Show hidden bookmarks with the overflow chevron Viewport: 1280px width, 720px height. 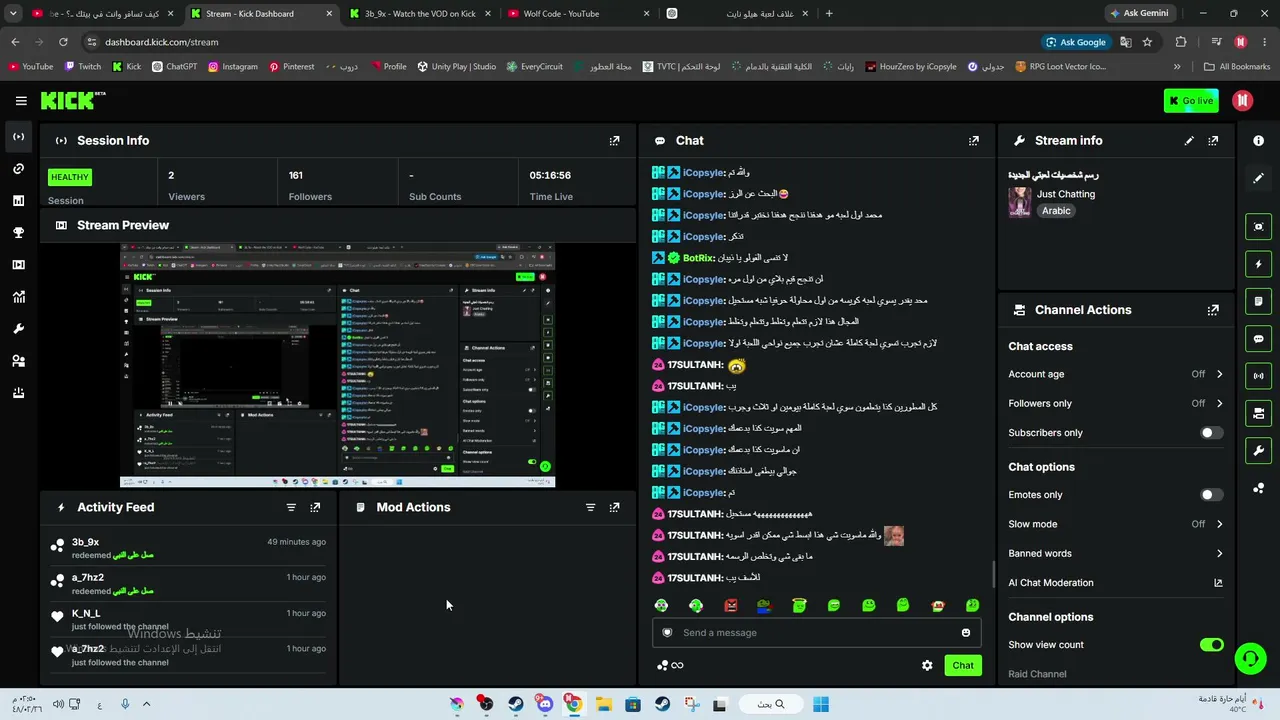(x=1176, y=67)
